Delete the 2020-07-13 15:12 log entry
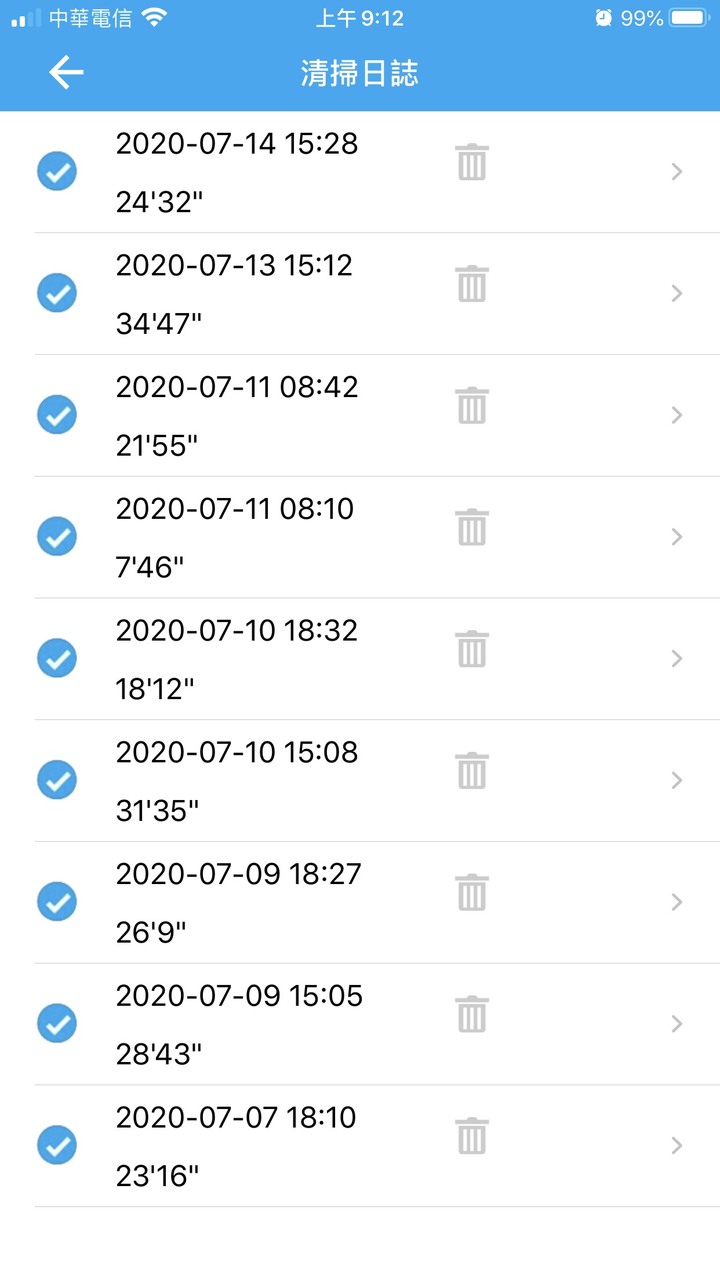This screenshot has width=720, height=1280. [471, 284]
